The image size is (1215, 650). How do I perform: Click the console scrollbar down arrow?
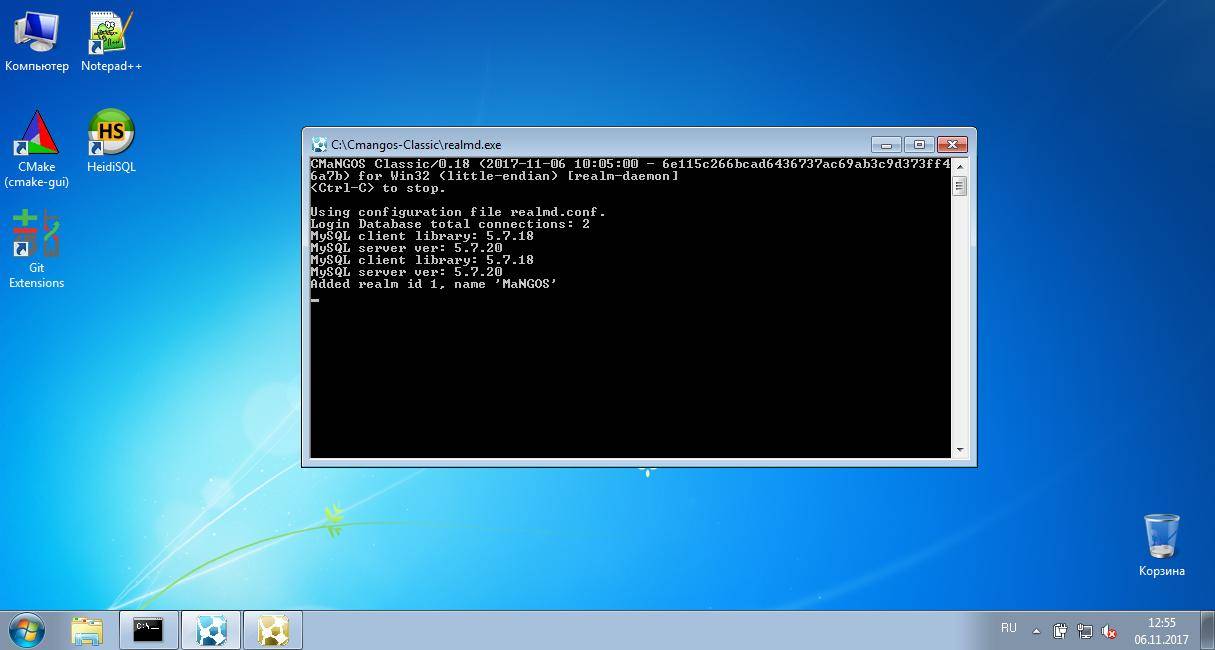[x=959, y=451]
